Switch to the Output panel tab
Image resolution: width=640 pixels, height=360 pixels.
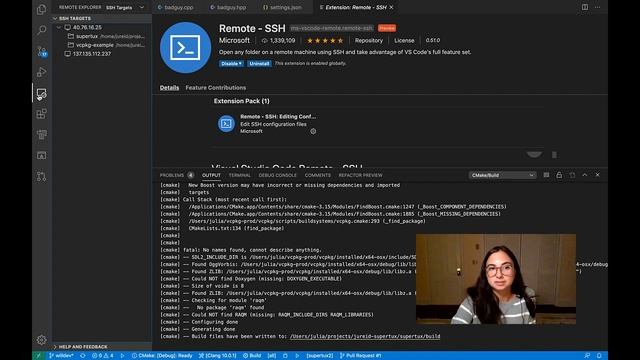211,175
